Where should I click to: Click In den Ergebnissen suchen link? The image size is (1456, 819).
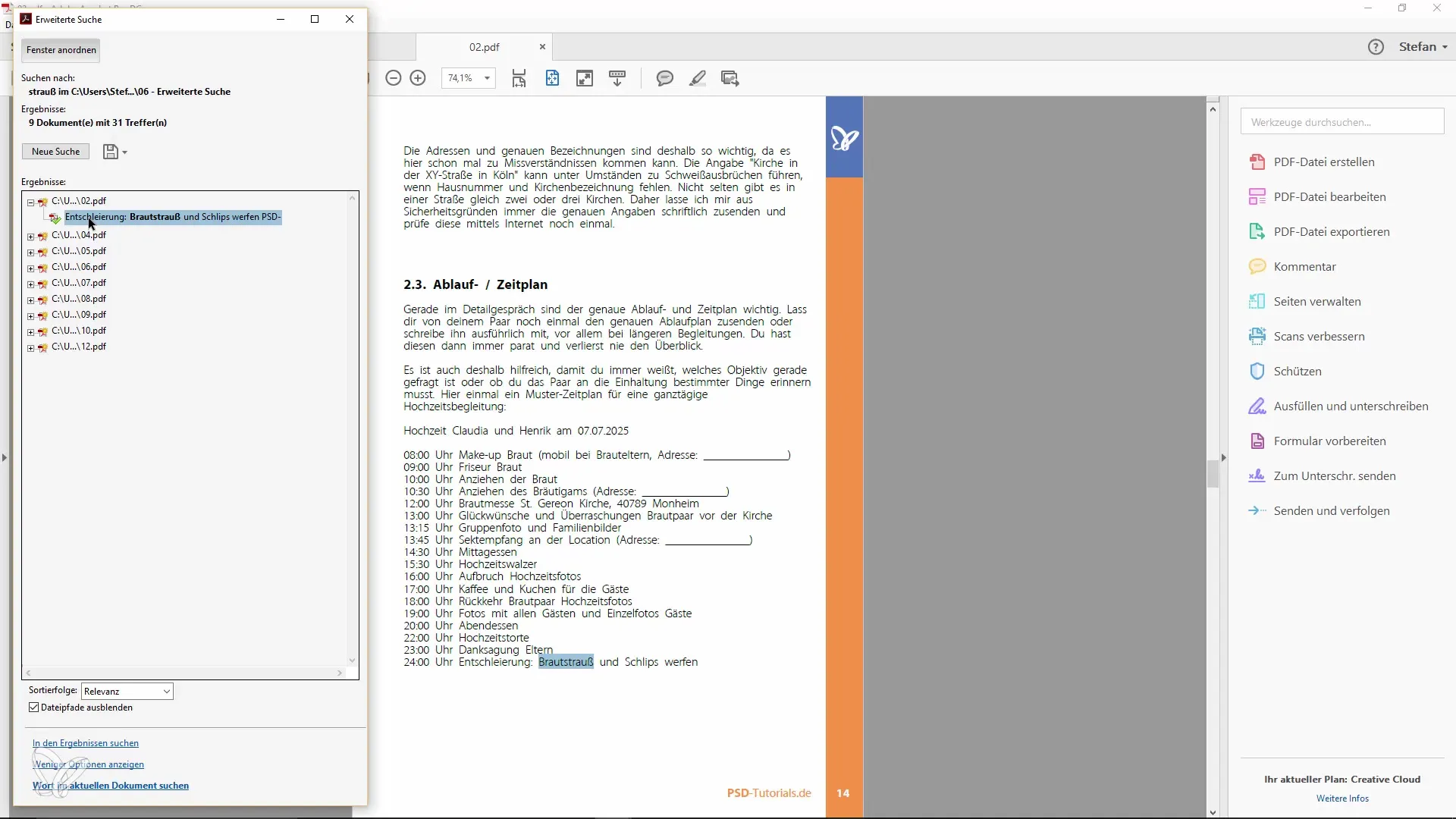[x=86, y=743]
